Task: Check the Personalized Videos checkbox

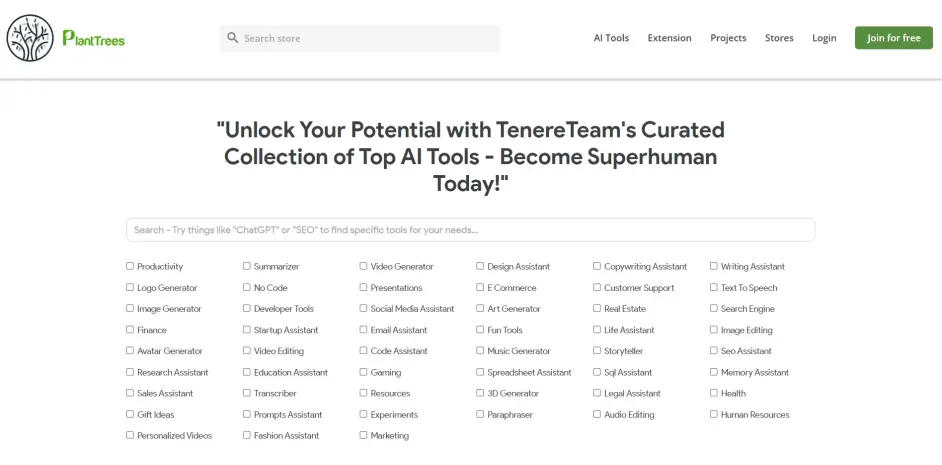Action: [x=130, y=435]
